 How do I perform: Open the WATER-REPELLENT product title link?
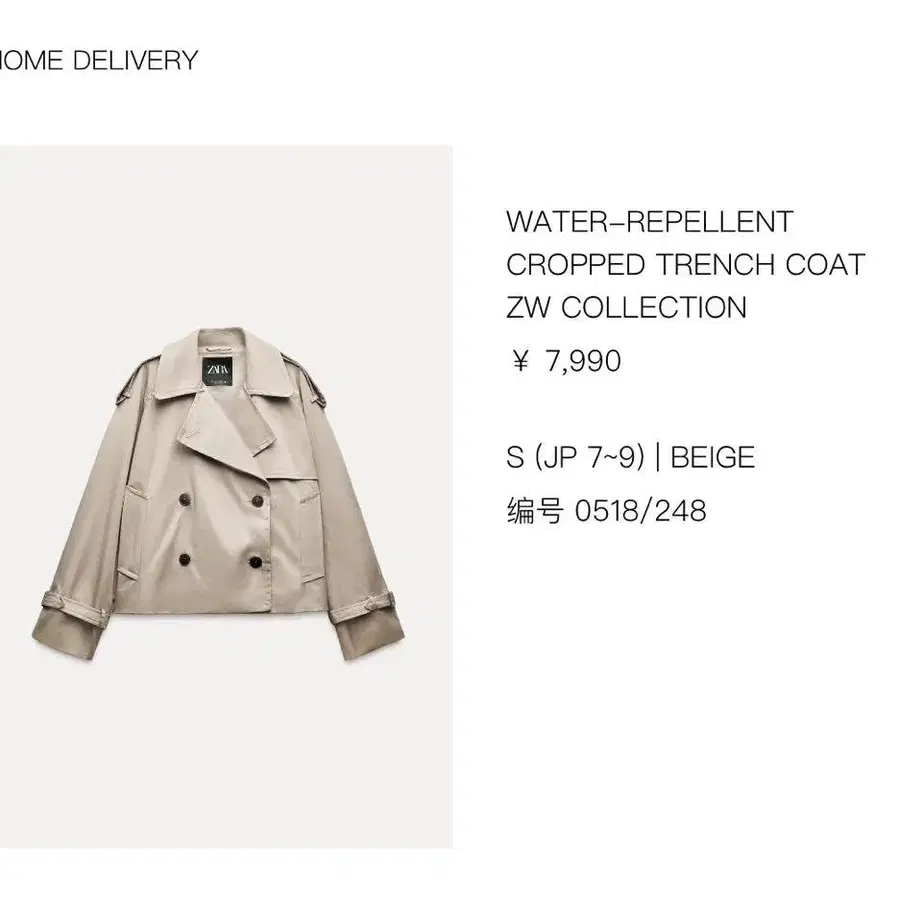(x=649, y=222)
